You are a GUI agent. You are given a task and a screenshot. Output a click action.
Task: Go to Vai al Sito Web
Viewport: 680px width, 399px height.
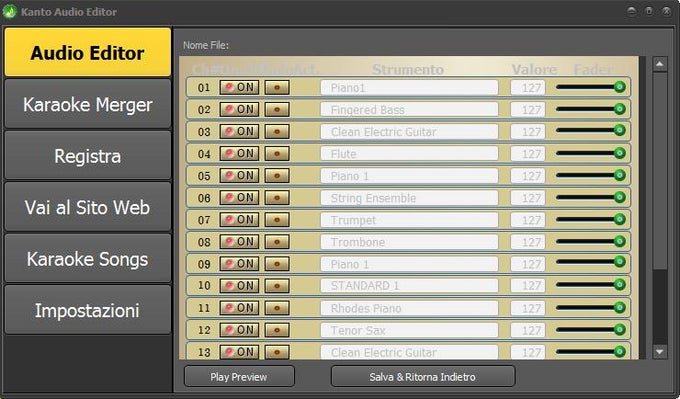point(88,207)
